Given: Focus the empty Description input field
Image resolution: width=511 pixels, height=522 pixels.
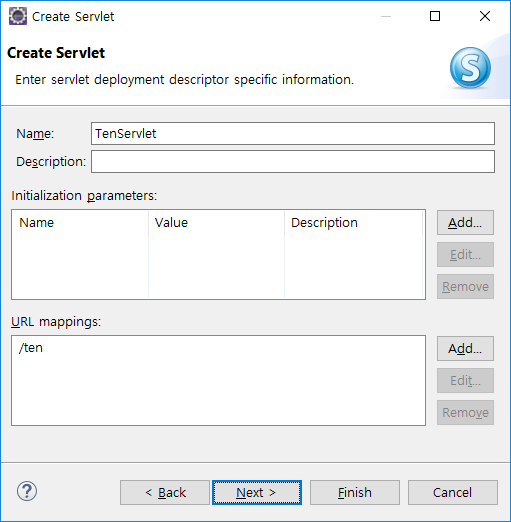Looking at the screenshot, I should pyautogui.click(x=293, y=161).
